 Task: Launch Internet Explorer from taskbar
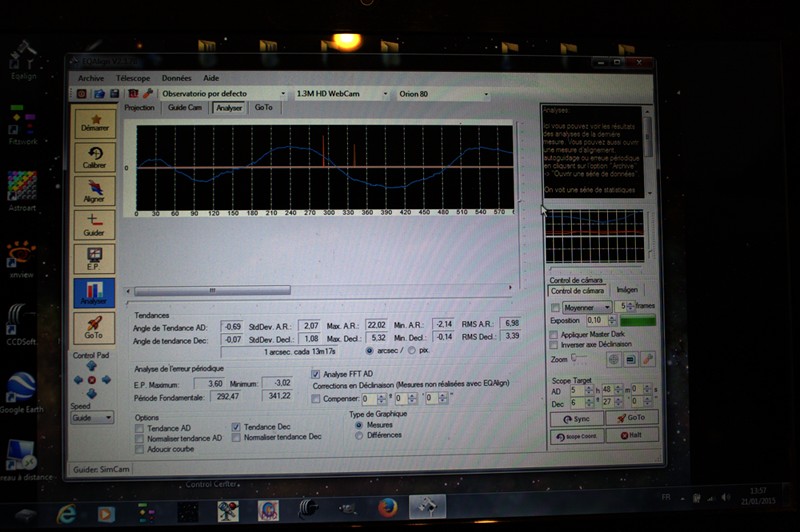tap(66, 513)
